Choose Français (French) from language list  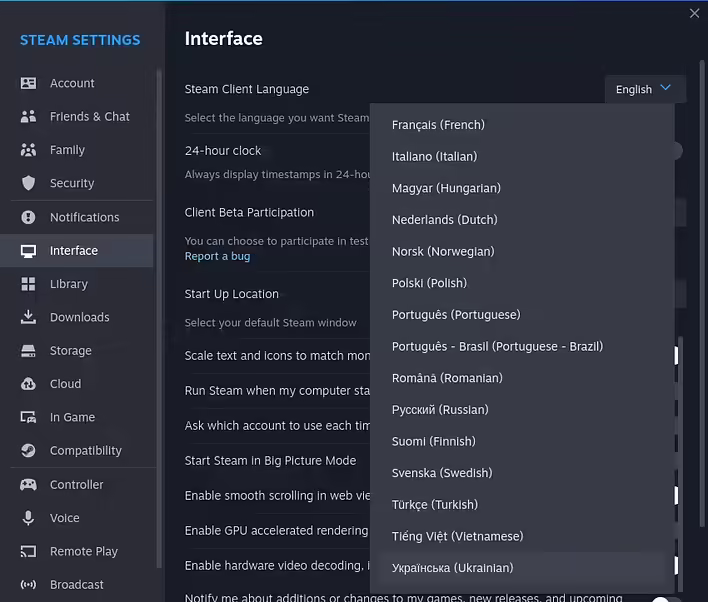pyautogui.click(x=522, y=125)
